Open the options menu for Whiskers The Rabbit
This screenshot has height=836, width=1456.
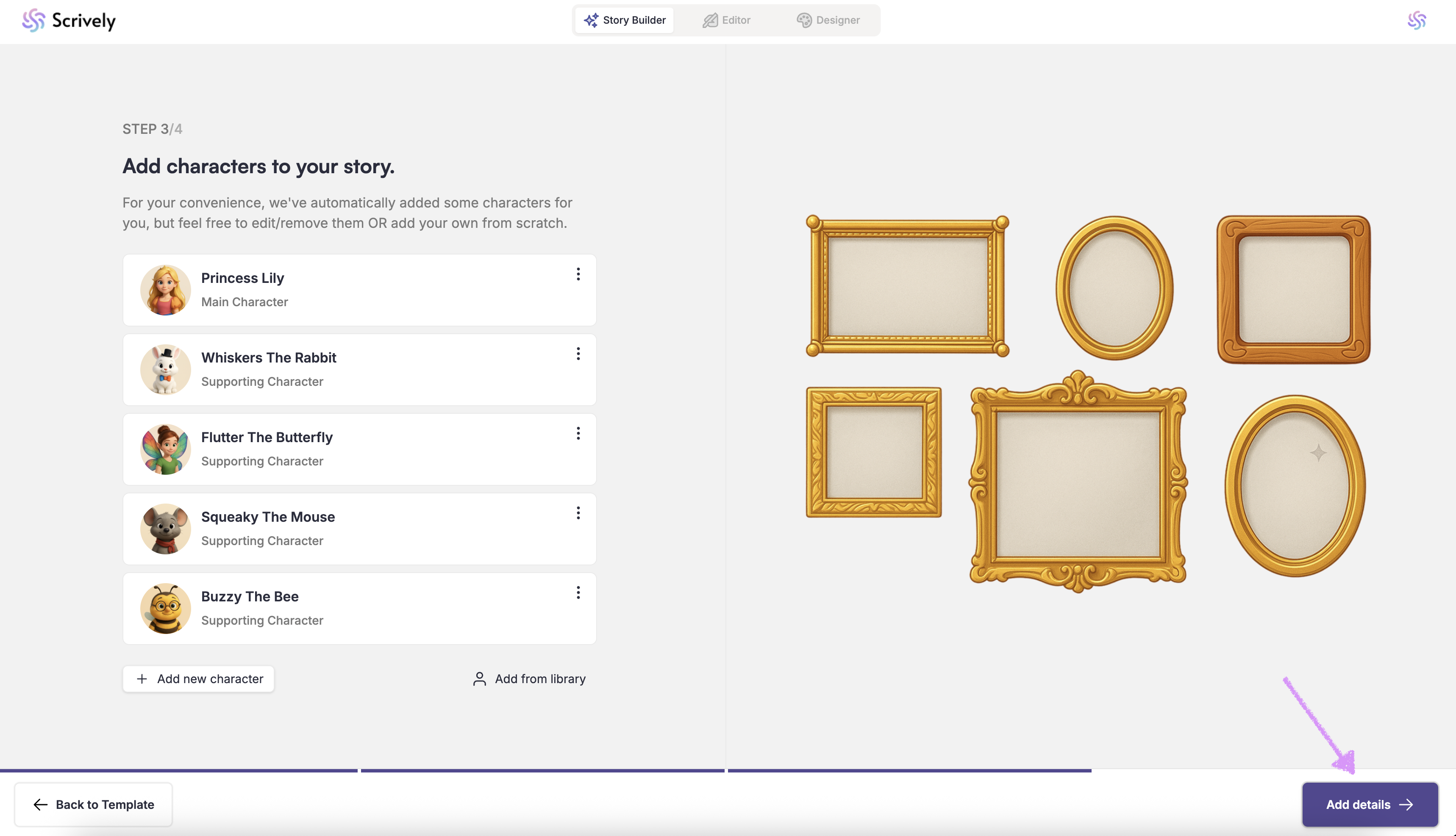coord(578,354)
